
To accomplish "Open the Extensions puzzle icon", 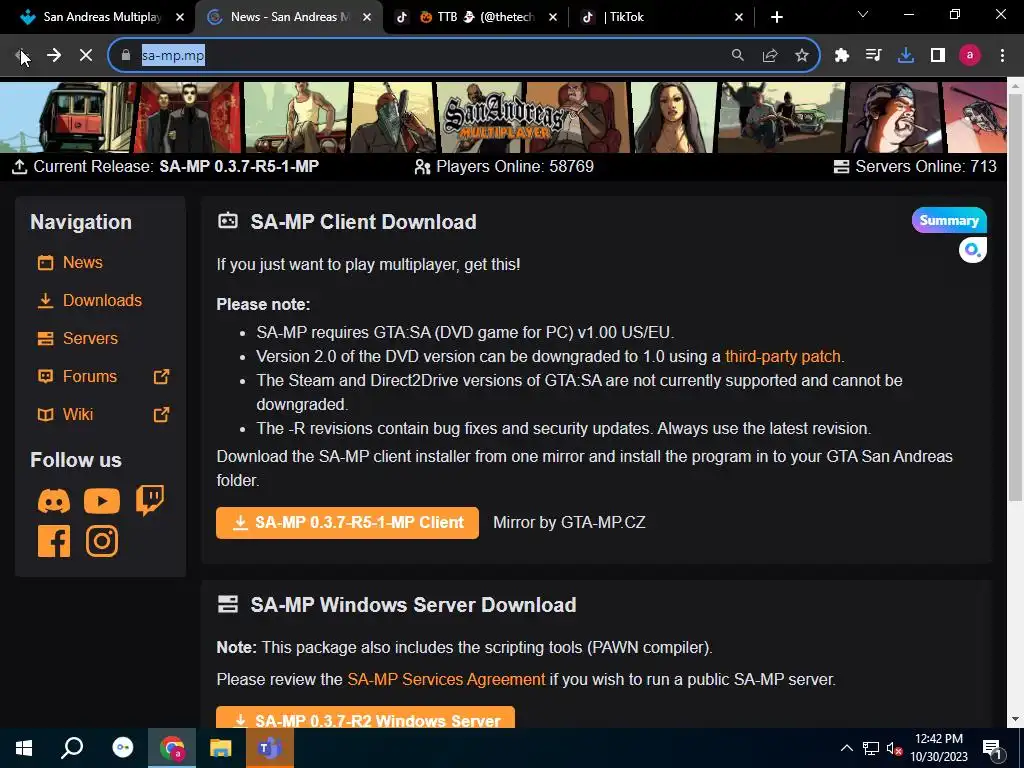I will (842, 56).
